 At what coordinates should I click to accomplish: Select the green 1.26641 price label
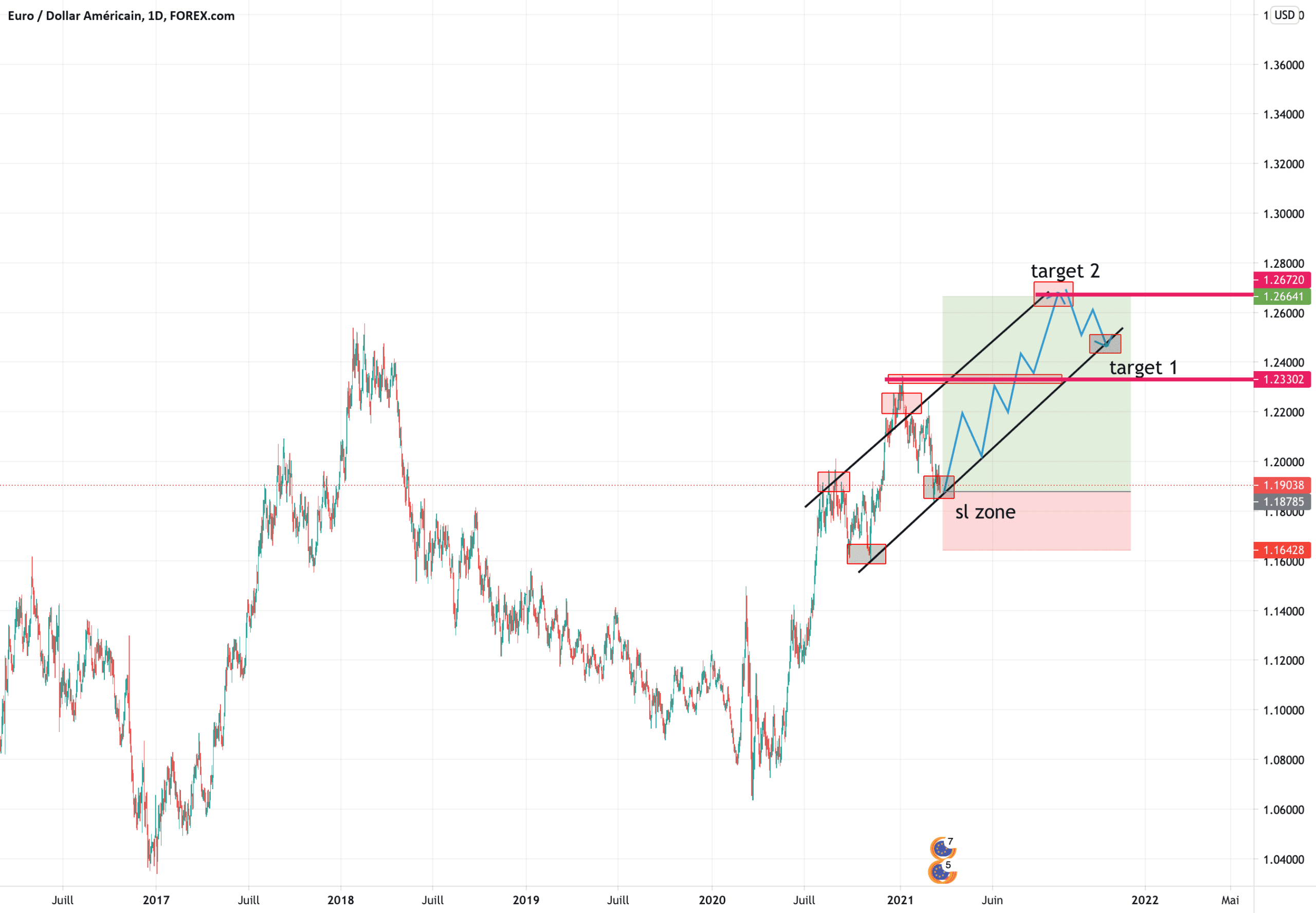click(1282, 296)
